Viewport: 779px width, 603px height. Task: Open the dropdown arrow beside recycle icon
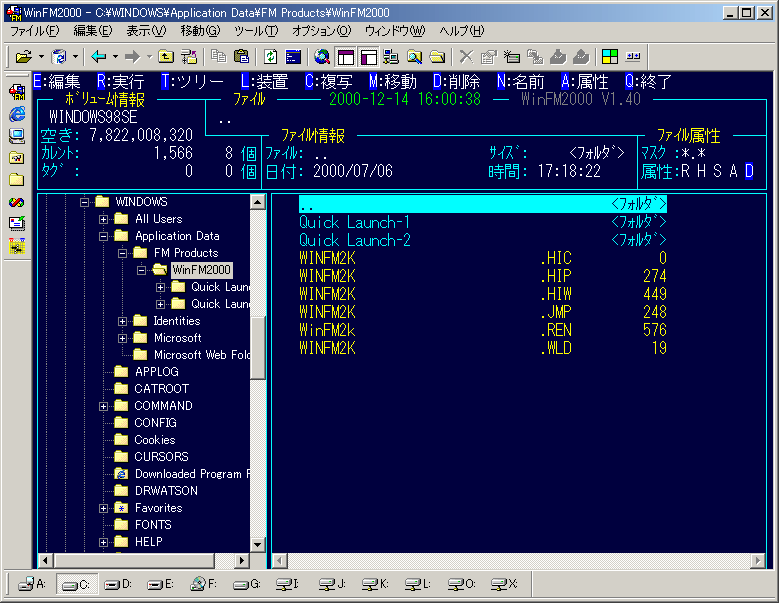[75, 57]
